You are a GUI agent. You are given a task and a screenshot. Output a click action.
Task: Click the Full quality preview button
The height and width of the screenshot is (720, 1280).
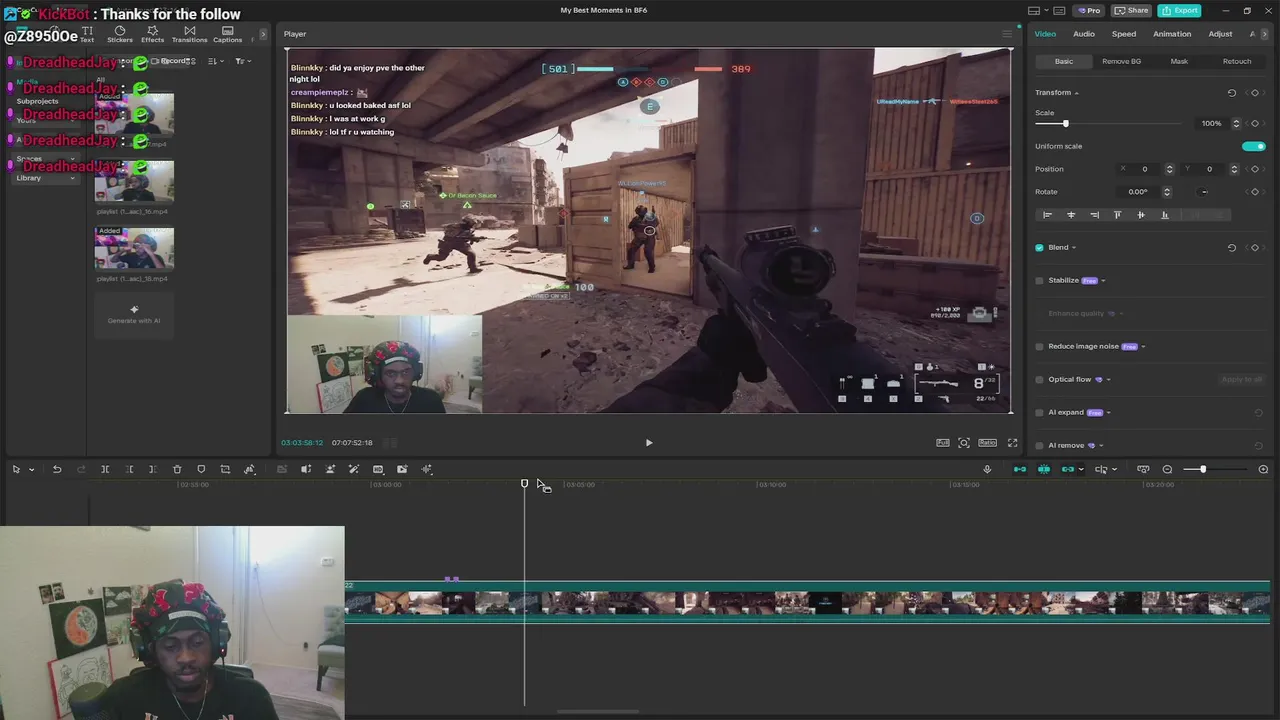click(943, 442)
